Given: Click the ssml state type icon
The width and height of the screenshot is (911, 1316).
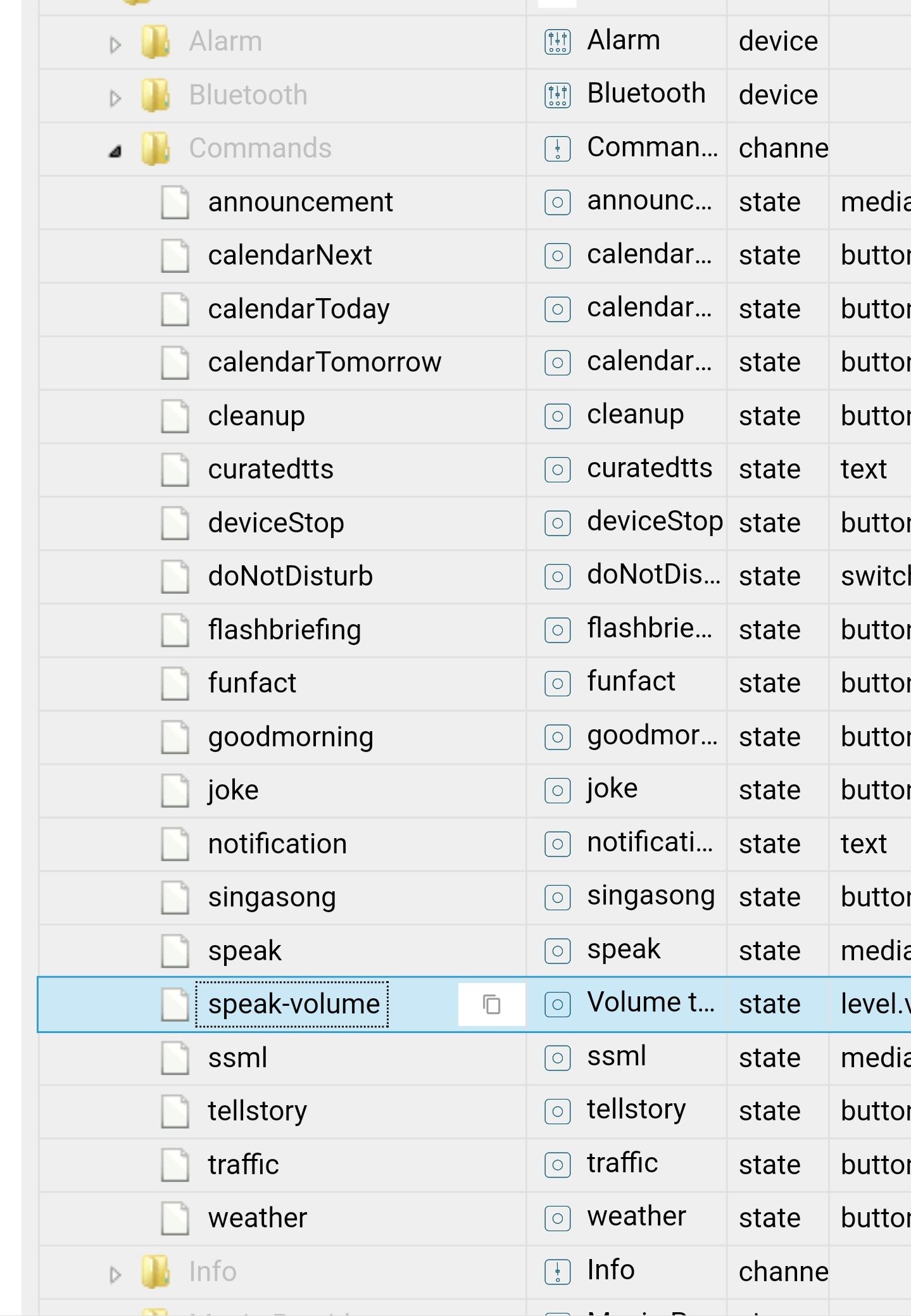Looking at the screenshot, I should coord(558,1058).
